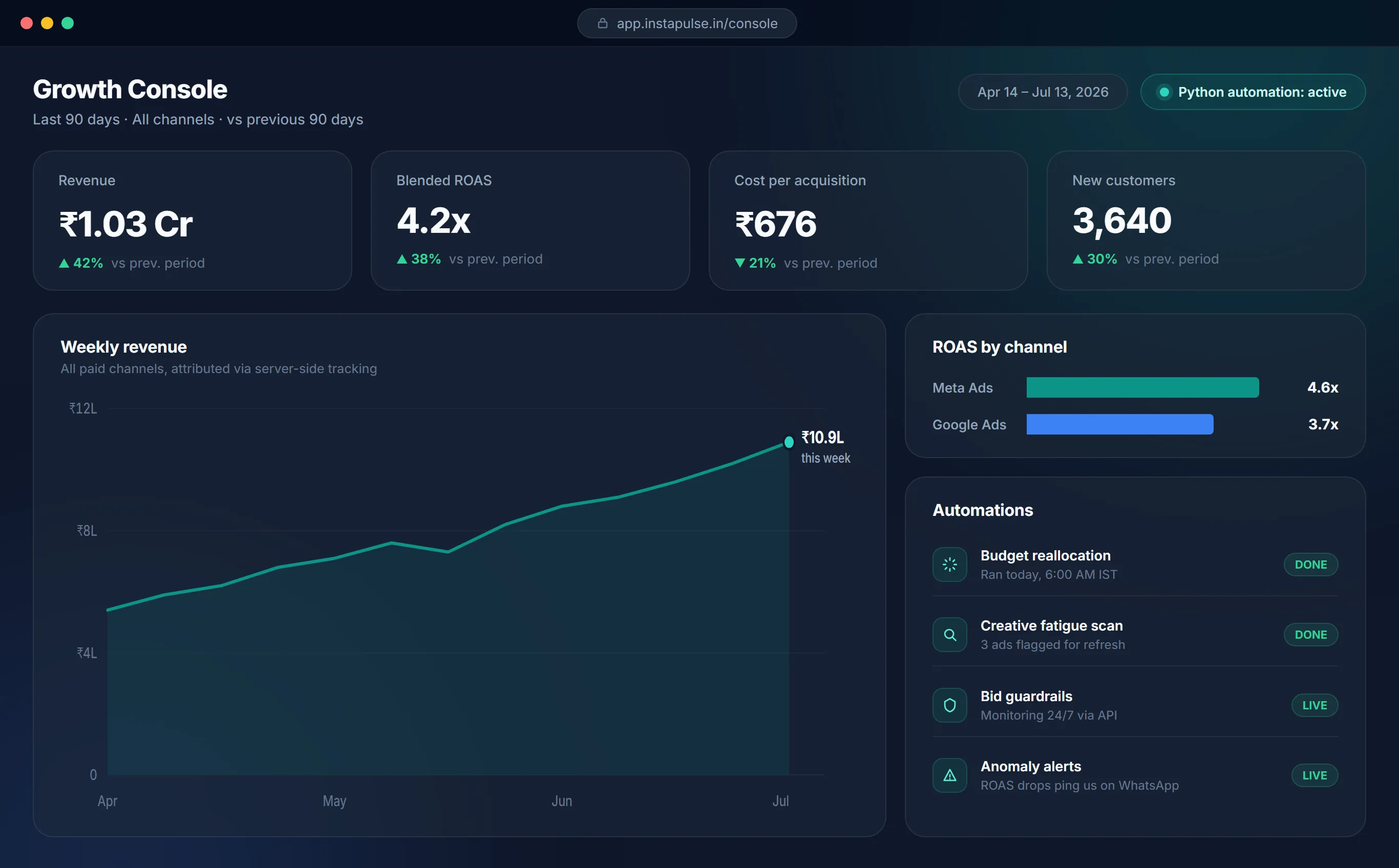
Task: Click '3 ads flagged for refresh' text
Action: point(1052,644)
